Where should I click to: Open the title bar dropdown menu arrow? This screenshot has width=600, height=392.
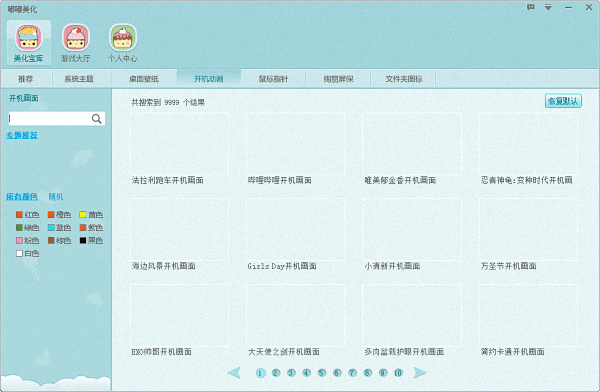[548, 7]
